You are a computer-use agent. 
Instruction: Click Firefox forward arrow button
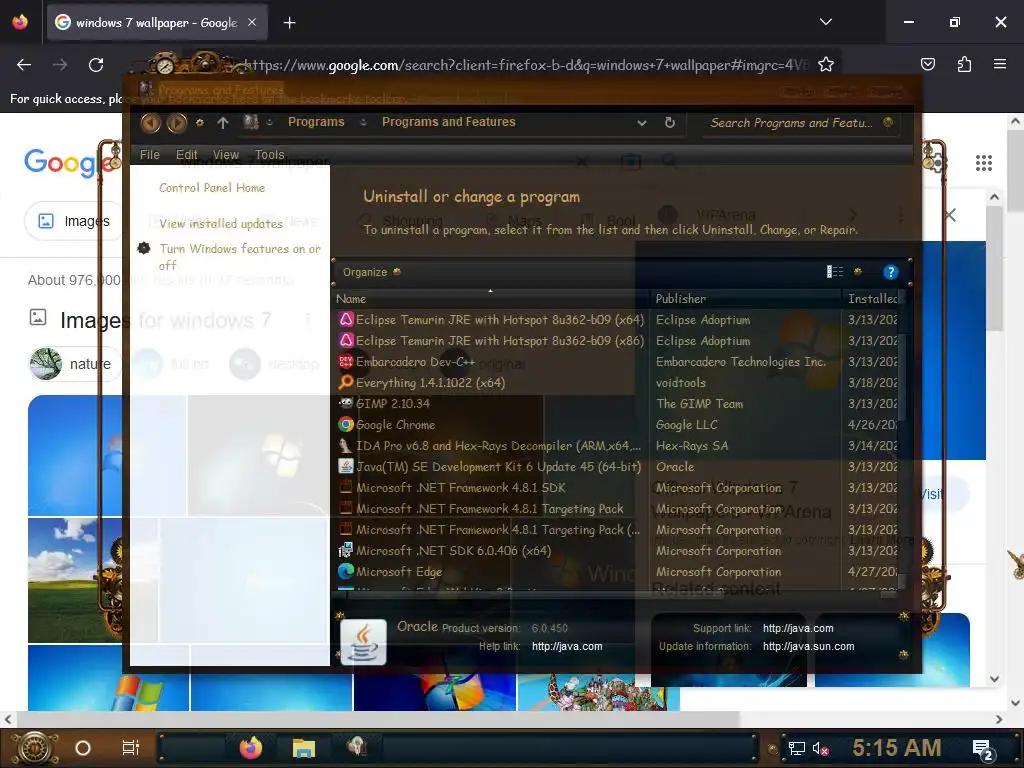[60, 65]
